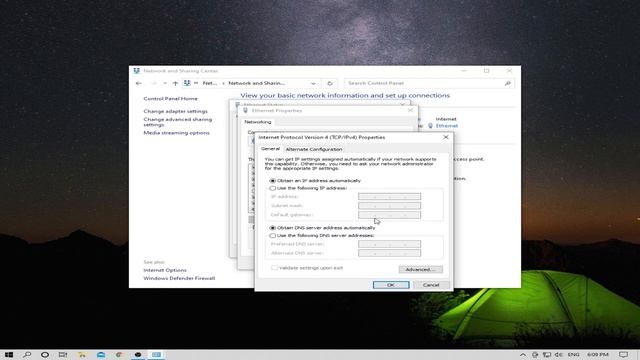
Task: Click volume icon in system tray
Action: coord(558,354)
